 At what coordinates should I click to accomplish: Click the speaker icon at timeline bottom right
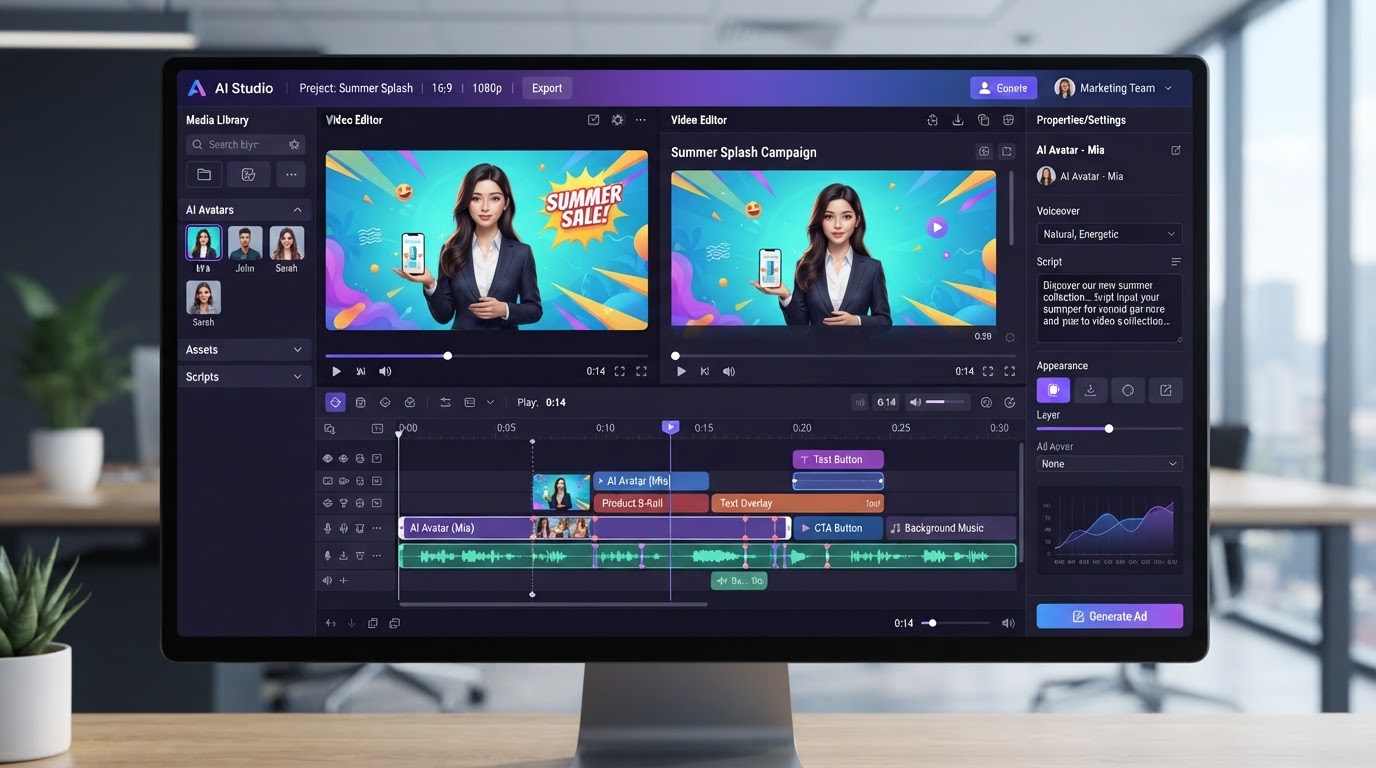click(x=1008, y=623)
